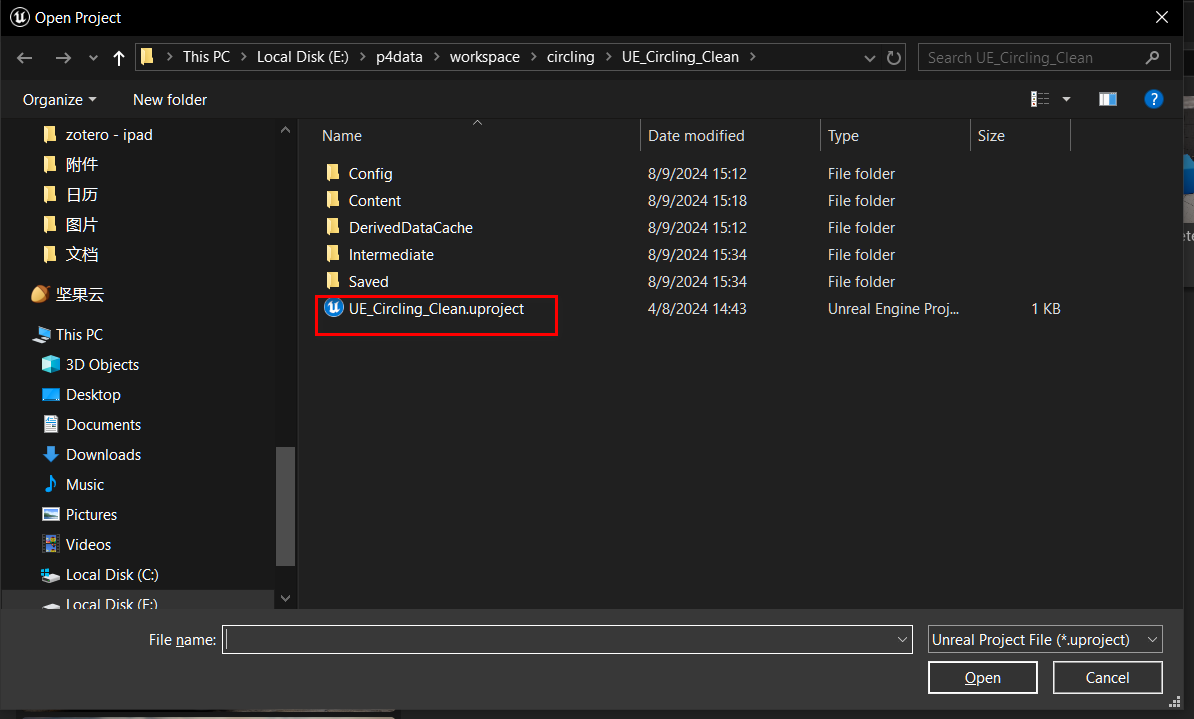Viewport: 1194px width, 719px height.
Task: Open Unreal Project File type filter dropdown
Action: click(x=1045, y=640)
